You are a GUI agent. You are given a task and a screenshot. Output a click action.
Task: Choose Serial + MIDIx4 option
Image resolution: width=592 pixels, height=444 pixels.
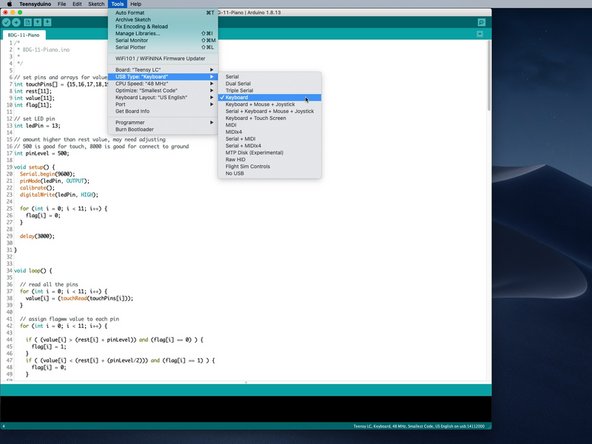point(270,145)
